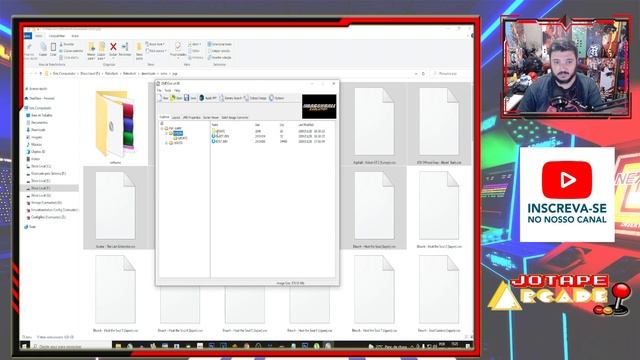Image resolution: width=640 pixels, height=360 pixels.
Task: Click Colar atalho in Explorer ribbon
Action: 69,58
